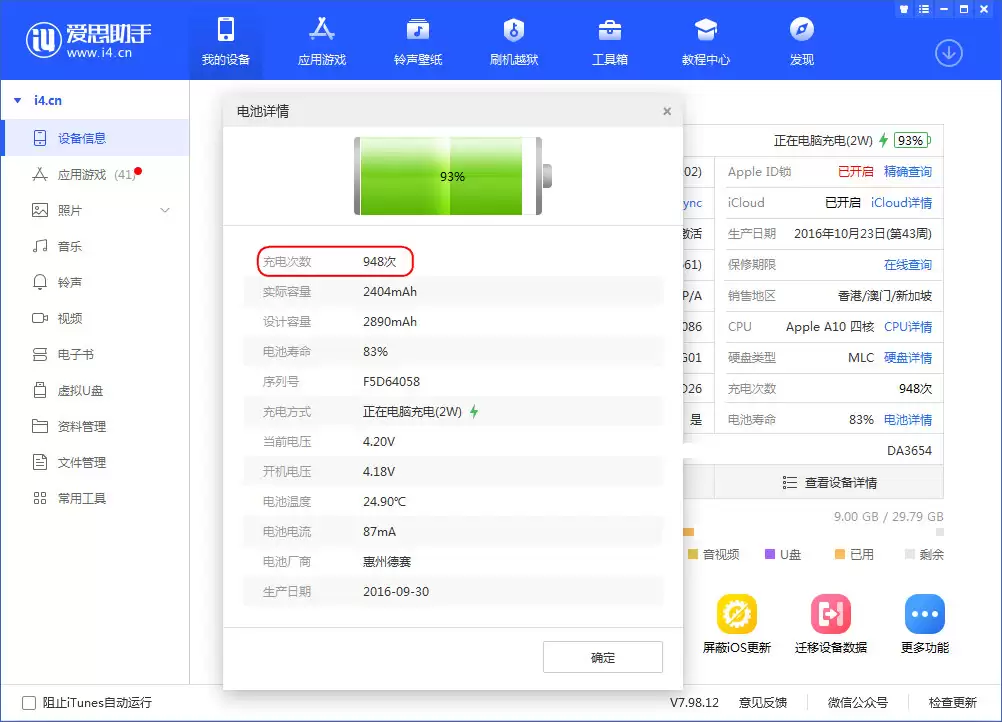Select 设备信息 in sidebar
1002x722 pixels.
(96, 138)
